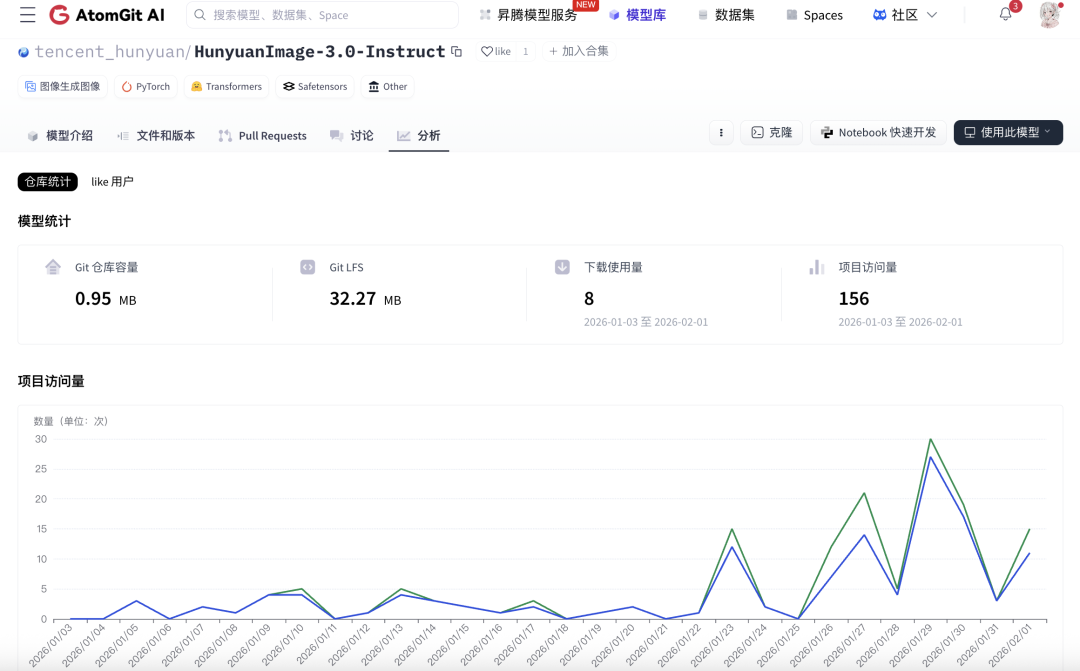
Task: Click the search magnifier icon
Action: 200,14
